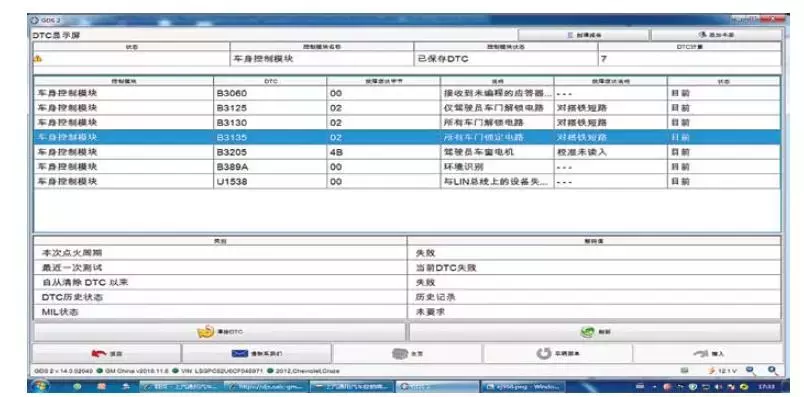The width and height of the screenshot is (804, 397).
Task: Switch to the GDS 2 taskbar item
Action: click(437, 386)
